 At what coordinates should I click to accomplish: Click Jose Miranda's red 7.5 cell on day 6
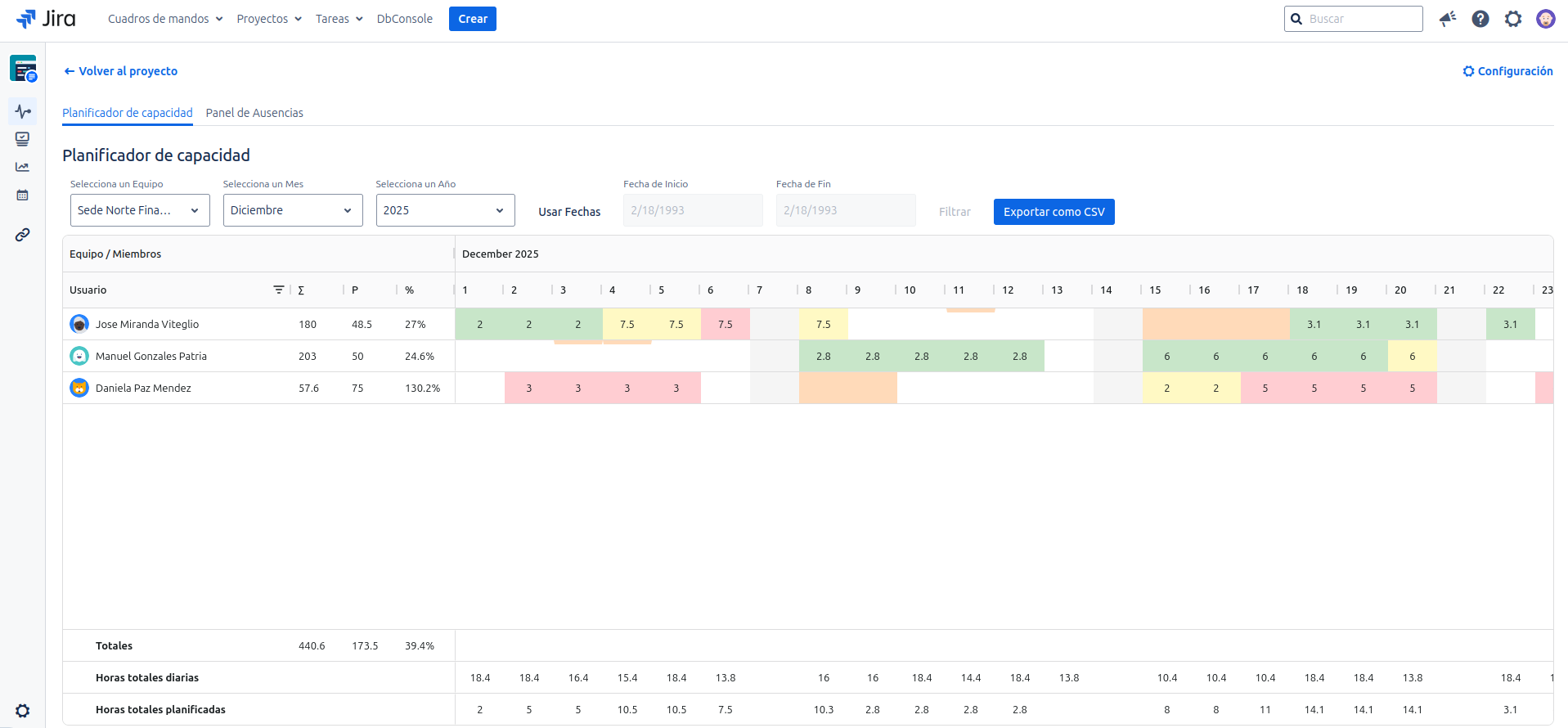pyautogui.click(x=726, y=324)
